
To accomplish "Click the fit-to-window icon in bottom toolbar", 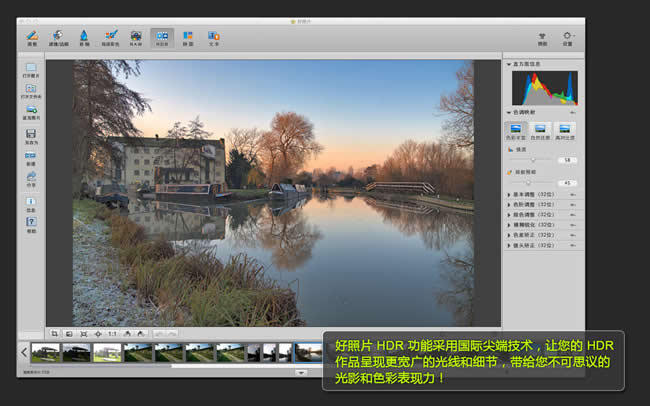I will 84,333.
